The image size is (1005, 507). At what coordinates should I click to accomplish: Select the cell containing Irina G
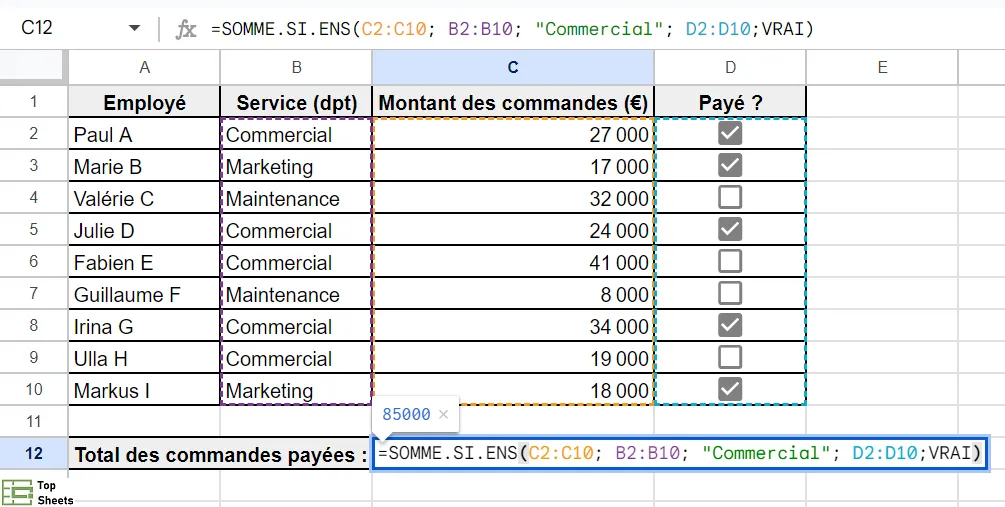(144, 326)
